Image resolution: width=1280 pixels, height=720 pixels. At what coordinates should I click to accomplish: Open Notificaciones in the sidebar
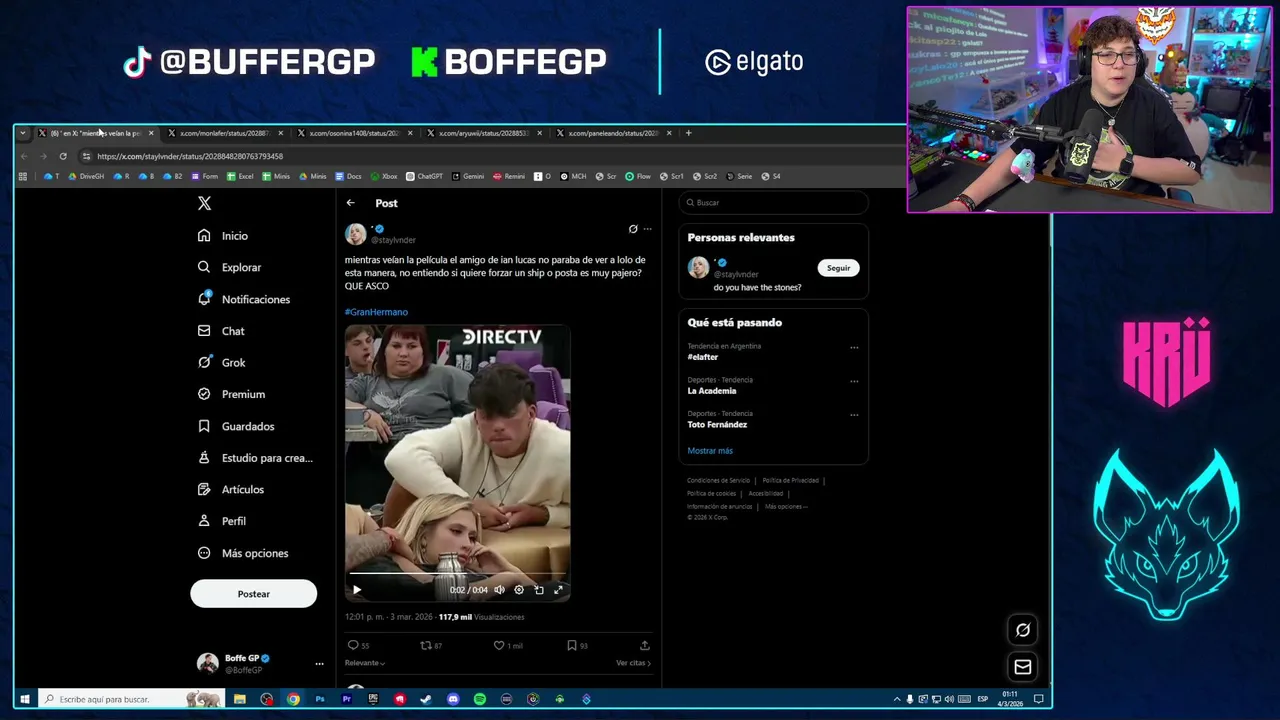pyautogui.click(x=243, y=299)
